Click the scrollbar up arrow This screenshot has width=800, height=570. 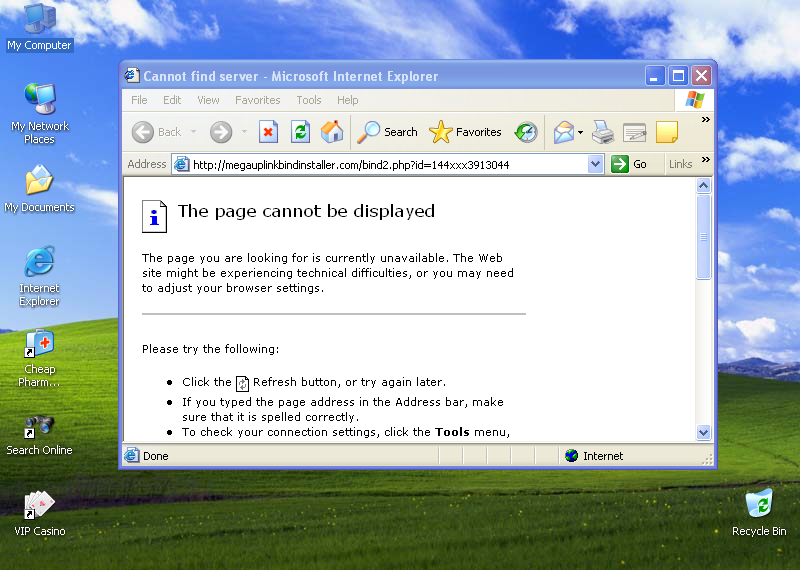(704, 185)
